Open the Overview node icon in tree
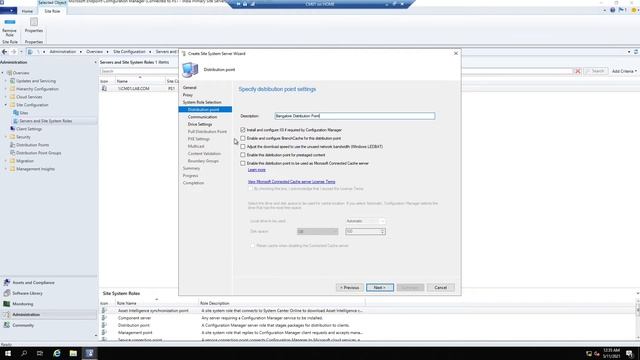 tap(9, 73)
